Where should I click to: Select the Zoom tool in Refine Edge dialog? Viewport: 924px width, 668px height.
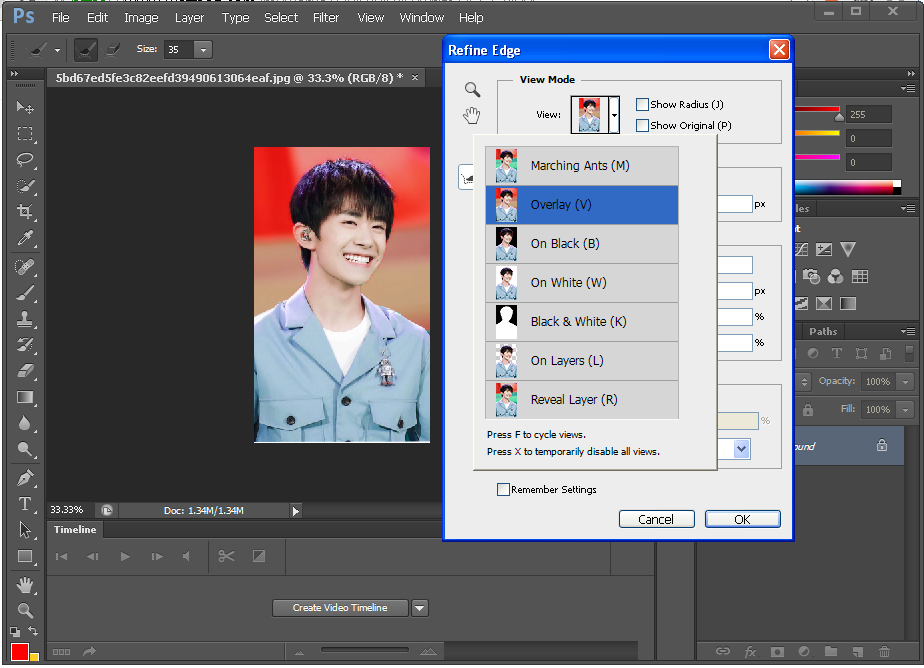click(472, 89)
